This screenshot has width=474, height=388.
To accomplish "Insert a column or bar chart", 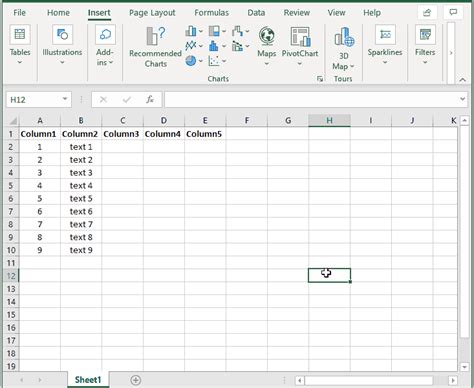I will 194,31.
